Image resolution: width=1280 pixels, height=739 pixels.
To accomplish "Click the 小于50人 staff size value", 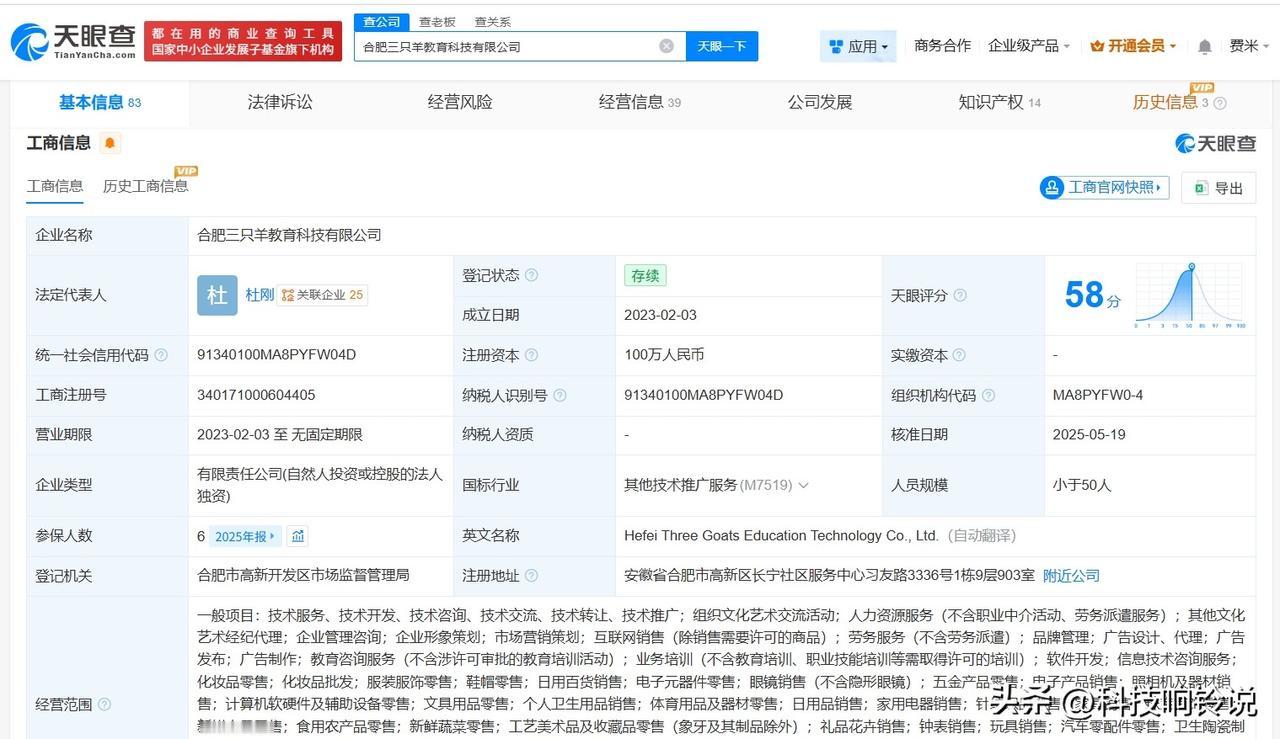I will (1082, 485).
